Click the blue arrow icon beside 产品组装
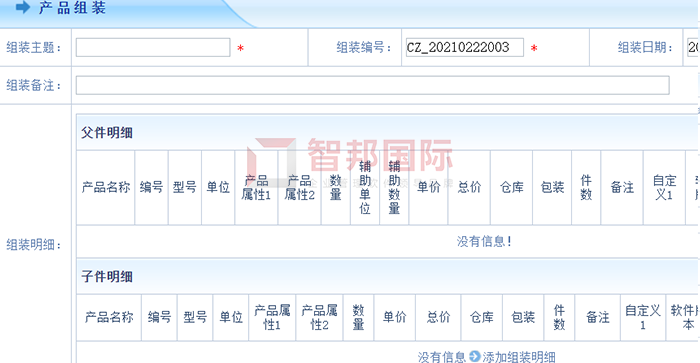Image resolution: width=700 pixels, height=363 pixels. click(23, 7)
